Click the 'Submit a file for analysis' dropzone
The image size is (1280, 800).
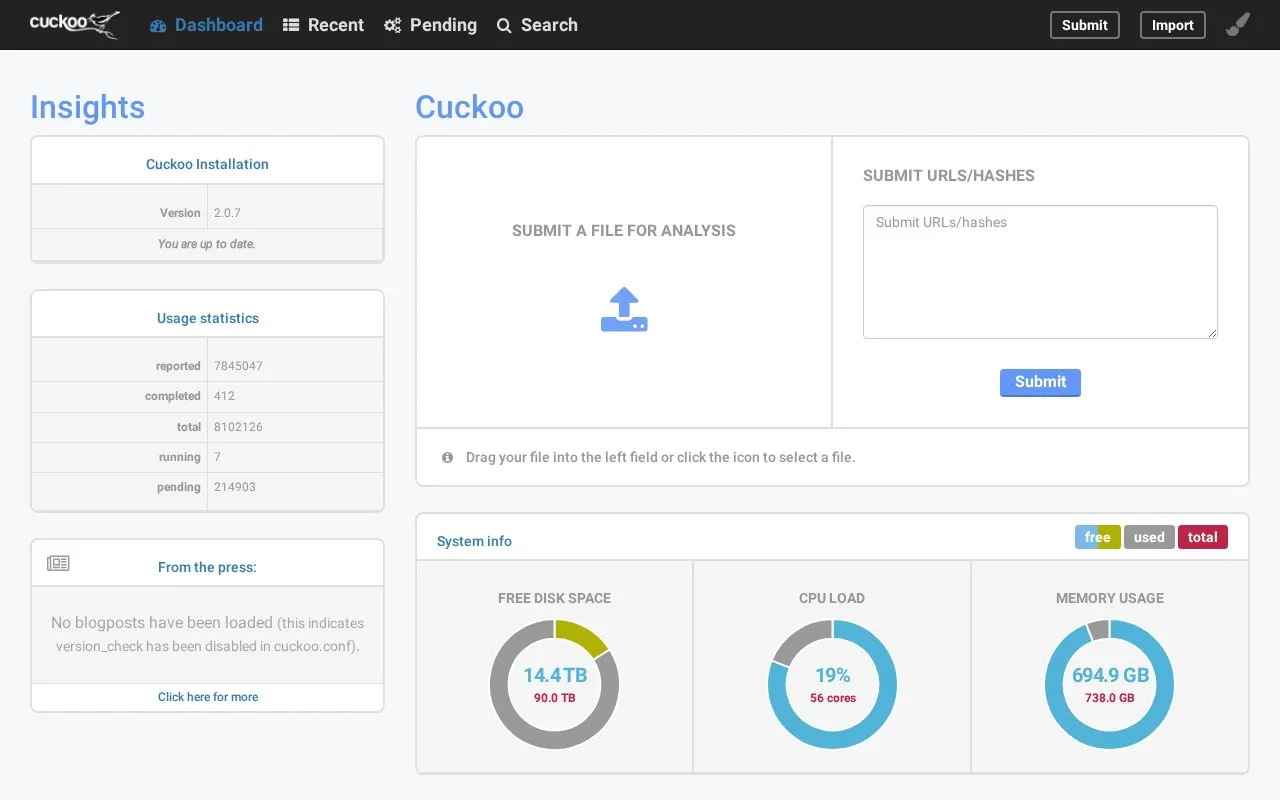click(624, 282)
